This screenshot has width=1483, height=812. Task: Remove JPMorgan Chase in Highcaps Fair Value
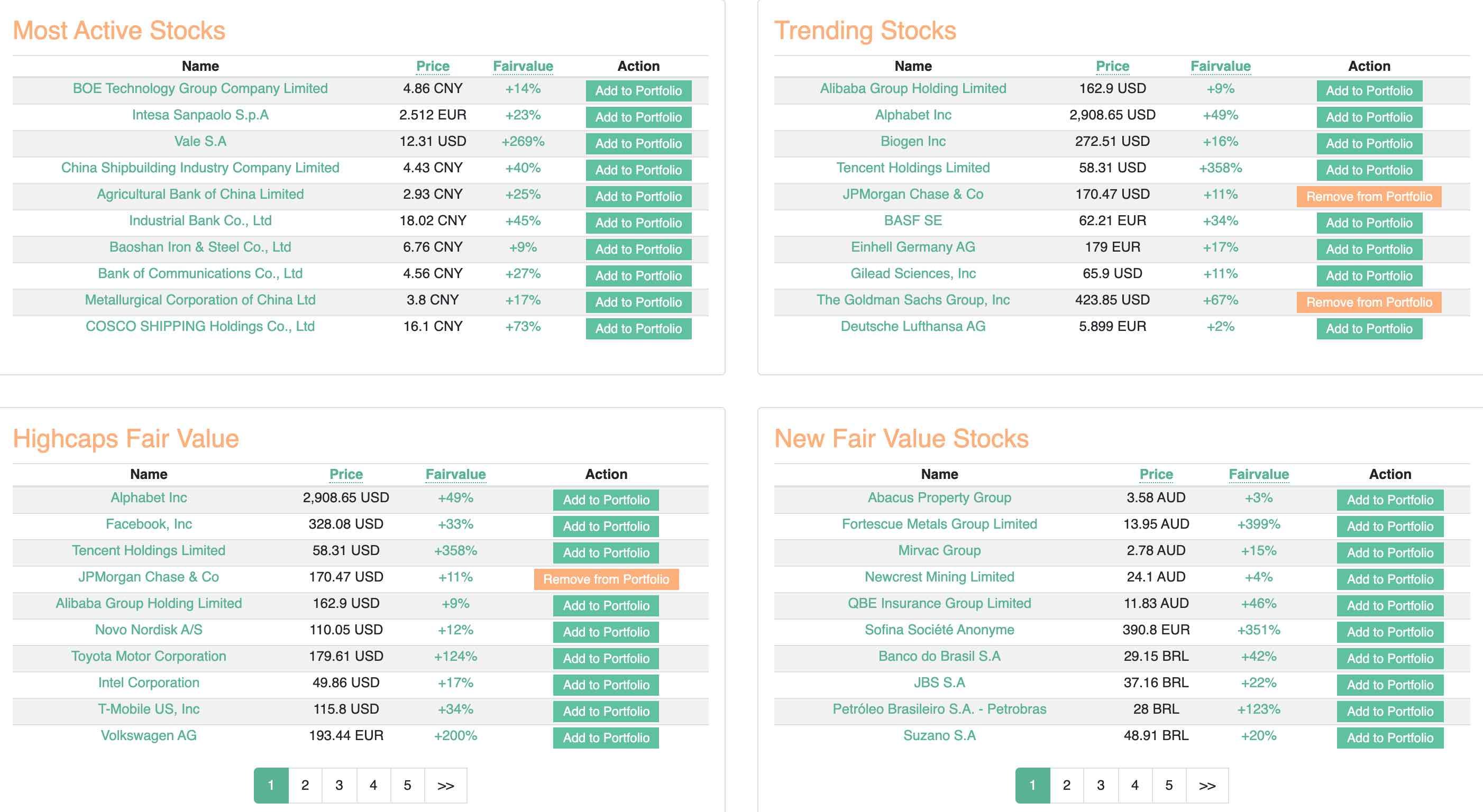pos(606,579)
